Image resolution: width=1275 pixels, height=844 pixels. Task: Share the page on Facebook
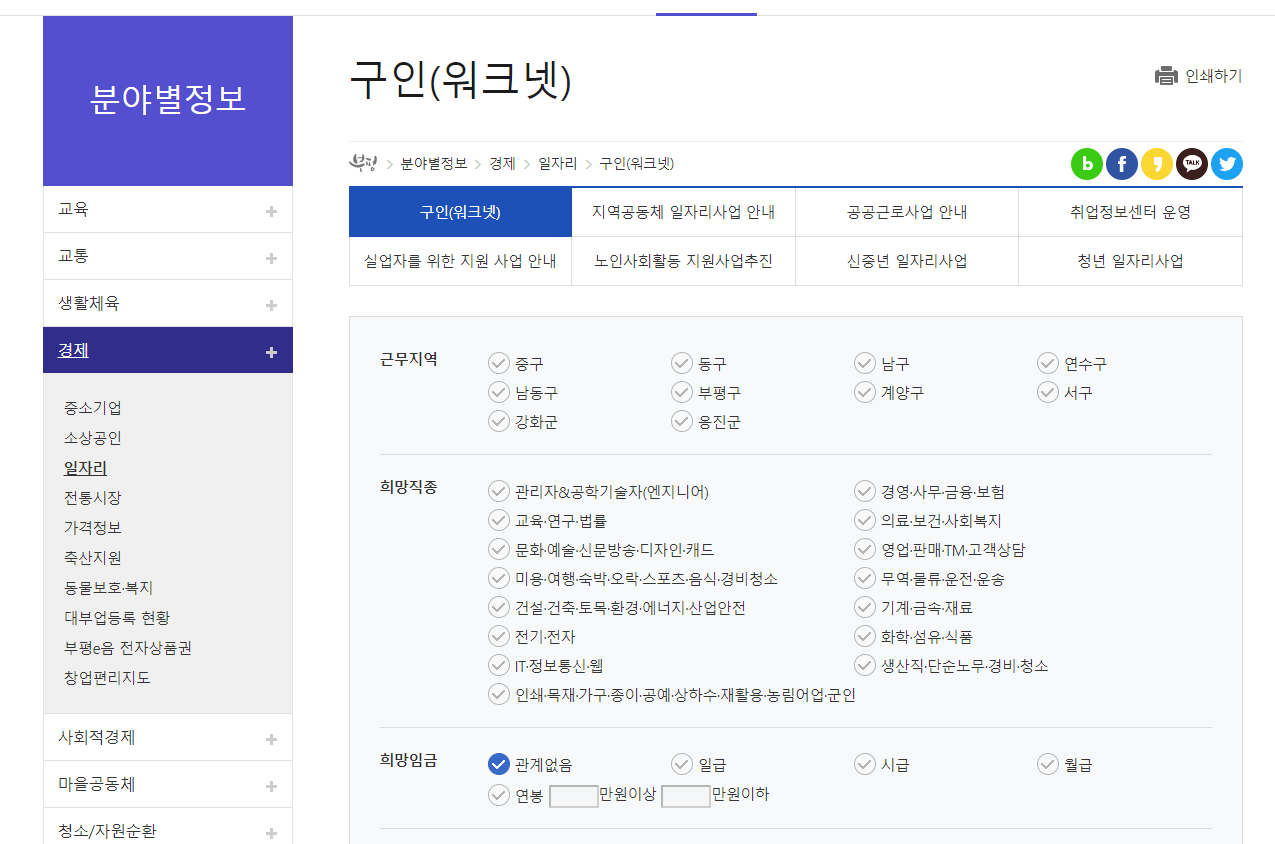click(x=1122, y=164)
